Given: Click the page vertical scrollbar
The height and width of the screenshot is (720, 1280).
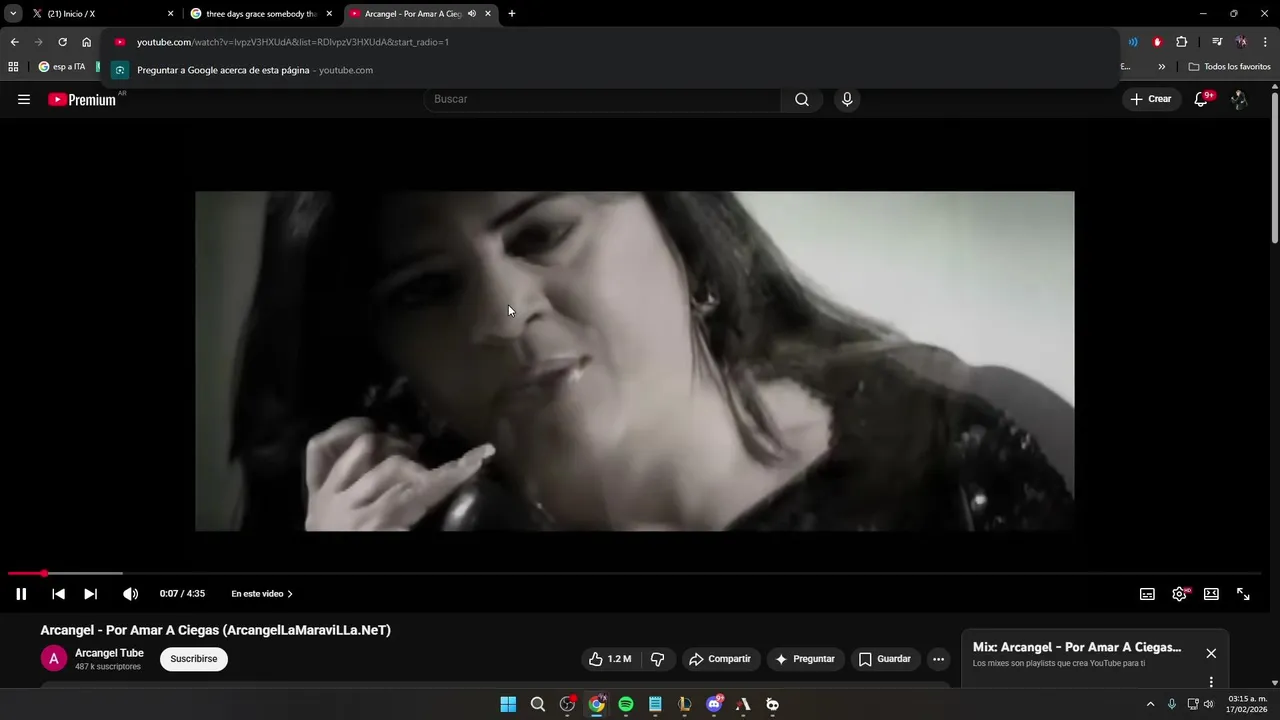Looking at the screenshot, I should coord(1275,166).
